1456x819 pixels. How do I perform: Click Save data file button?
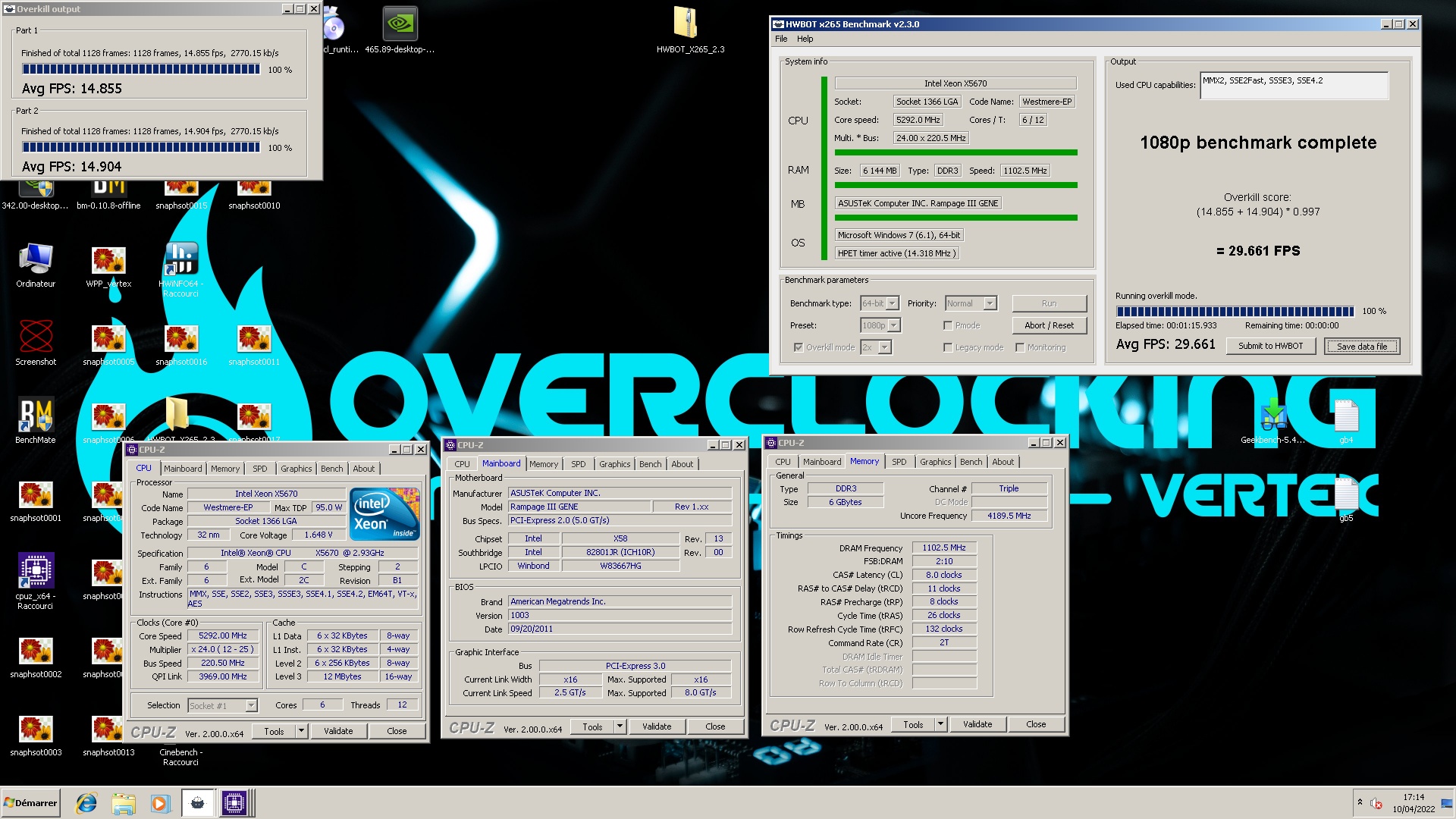(x=1362, y=347)
